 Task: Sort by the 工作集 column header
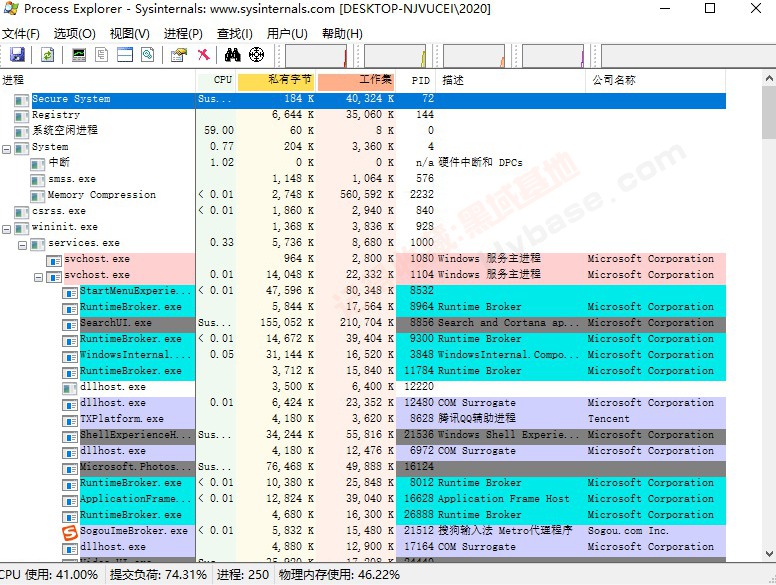pos(356,80)
